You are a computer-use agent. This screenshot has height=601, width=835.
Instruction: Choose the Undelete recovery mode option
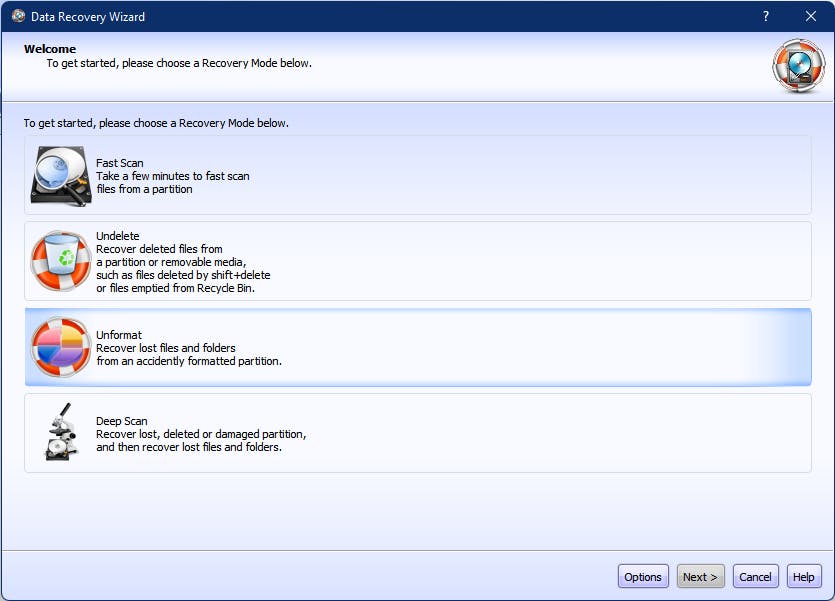pyautogui.click(x=417, y=261)
